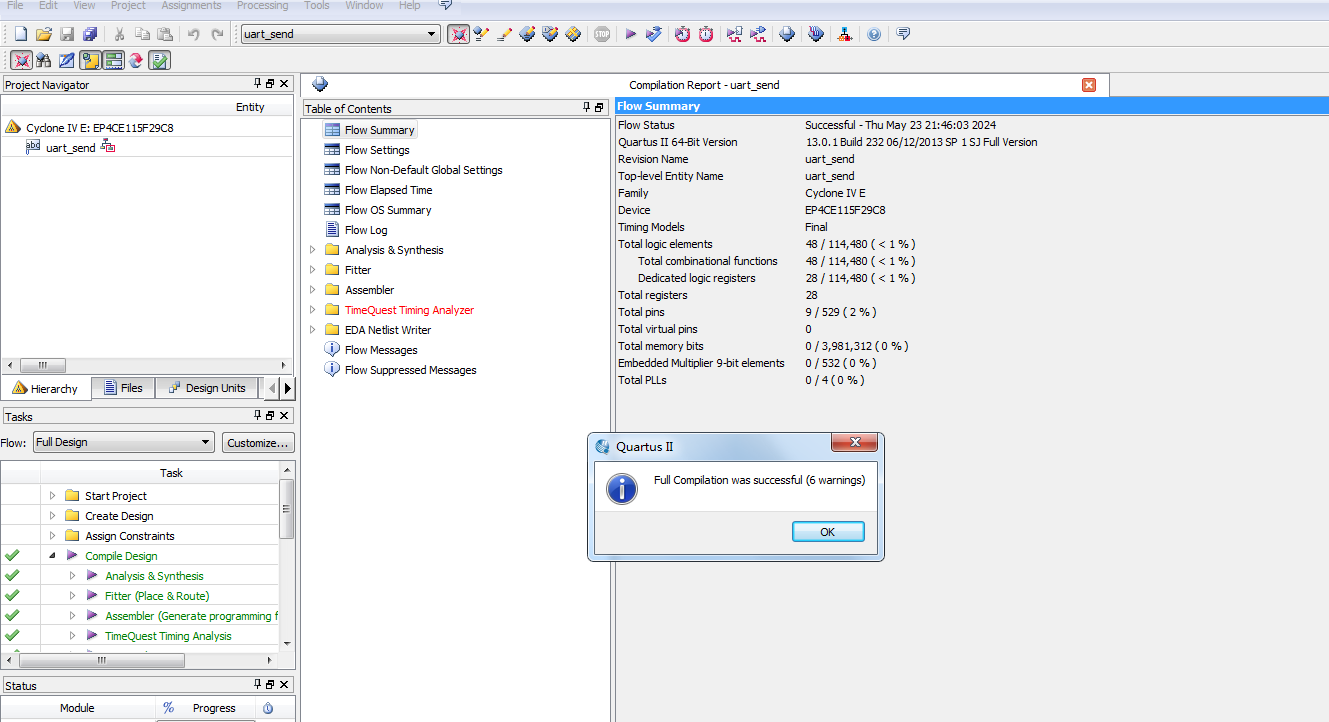
Task: Expand the EDA Netlist Writer folder
Action: coord(312,330)
